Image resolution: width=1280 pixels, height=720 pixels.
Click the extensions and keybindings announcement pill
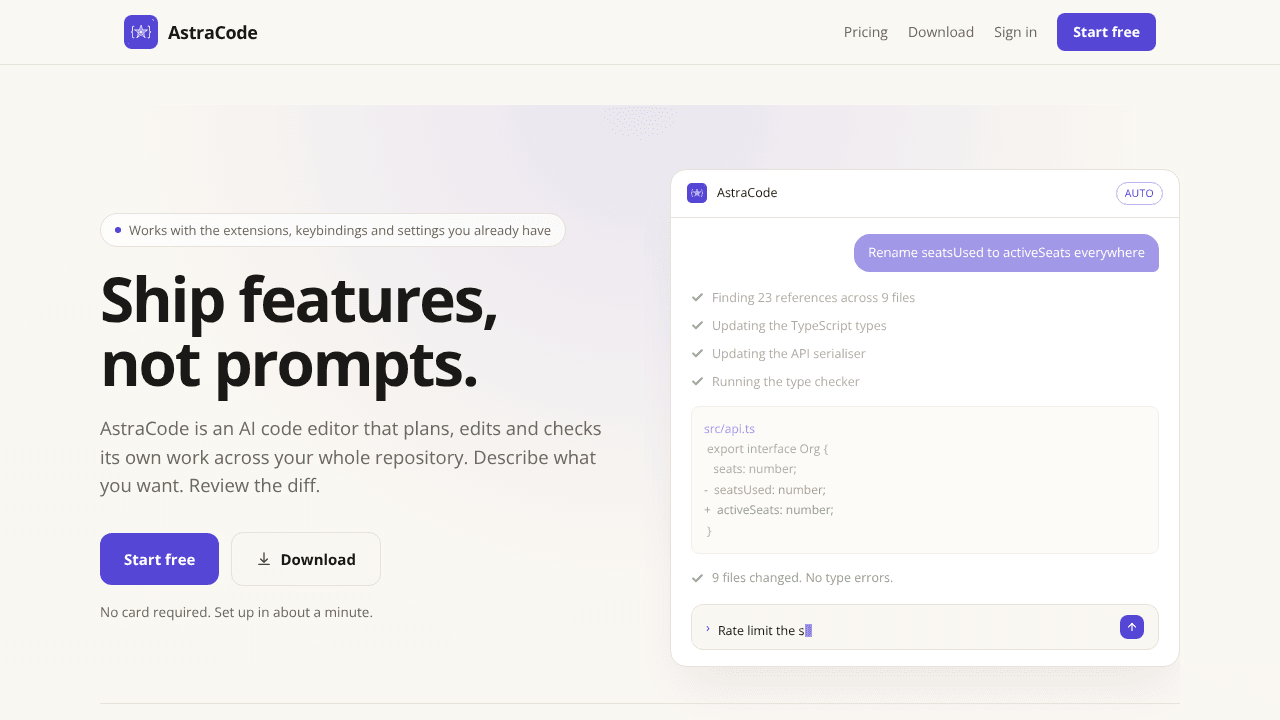click(333, 230)
